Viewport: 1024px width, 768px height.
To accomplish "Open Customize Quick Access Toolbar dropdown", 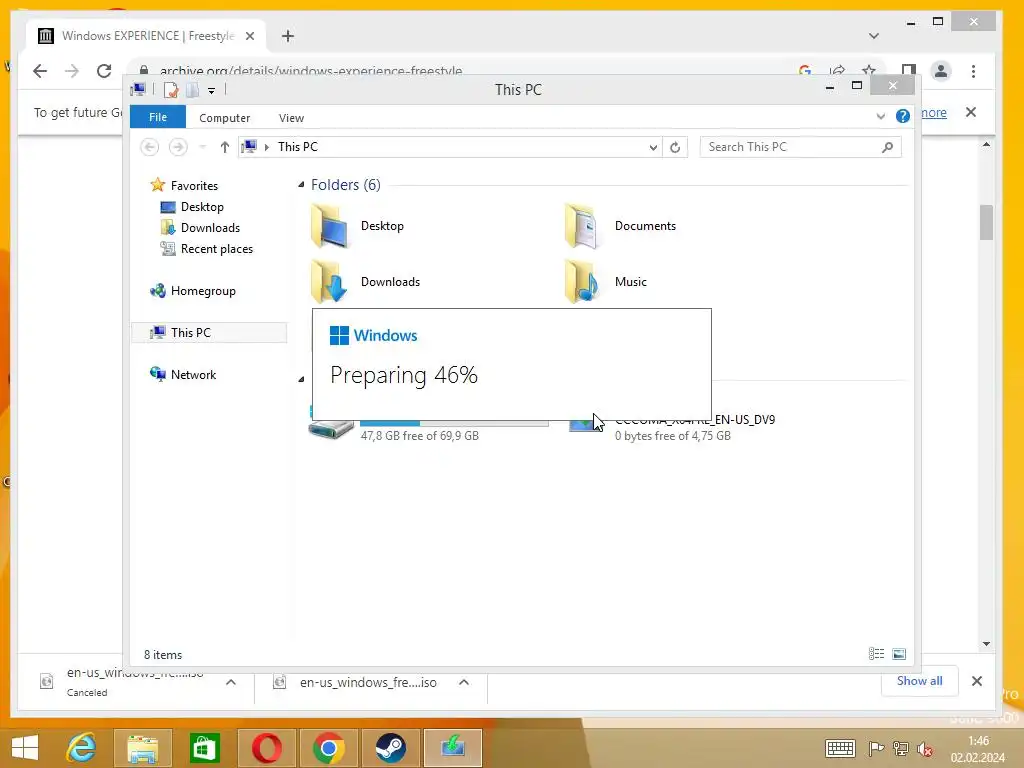I will 212,91.
